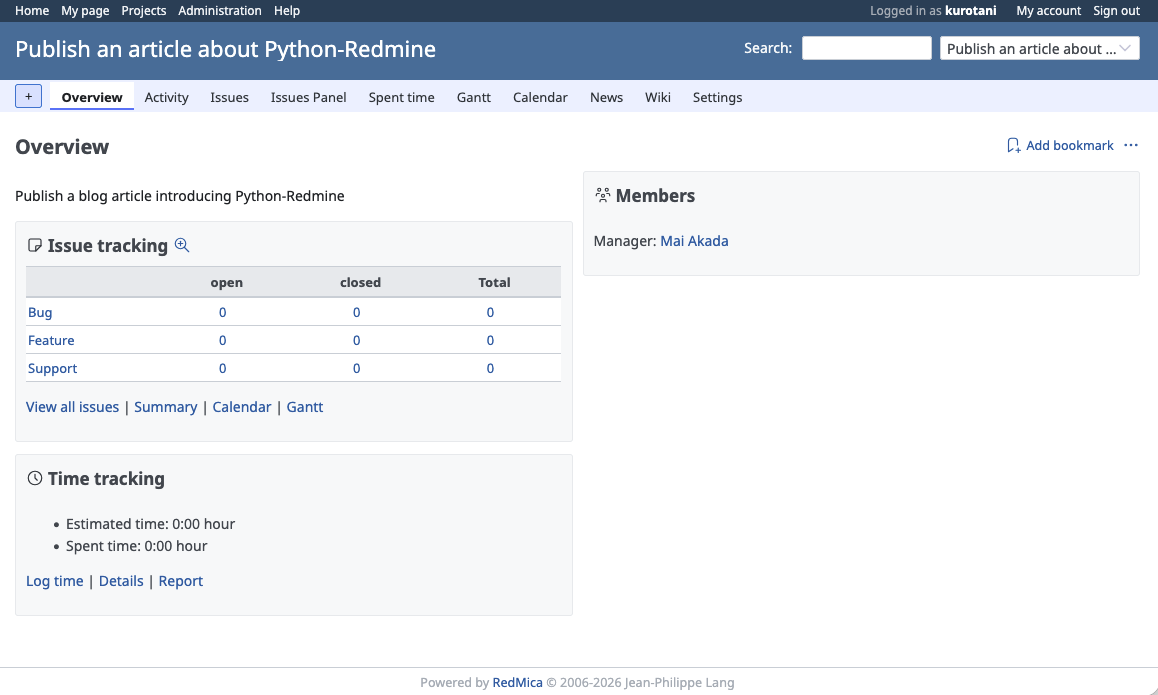The height and width of the screenshot is (695, 1158).
Task: Open My page in top menu
Action: point(85,10)
